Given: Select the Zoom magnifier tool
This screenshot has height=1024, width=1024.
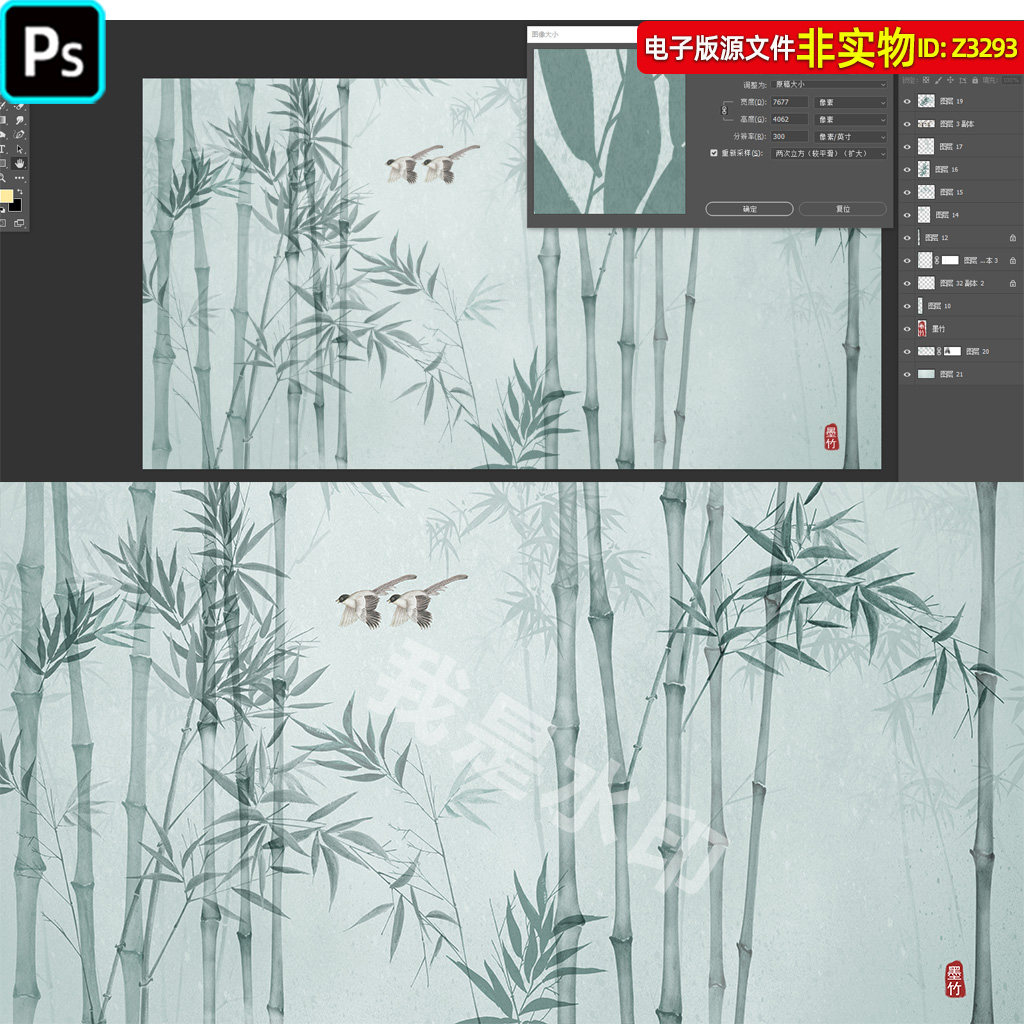Looking at the screenshot, I should [x=3, y=178].
